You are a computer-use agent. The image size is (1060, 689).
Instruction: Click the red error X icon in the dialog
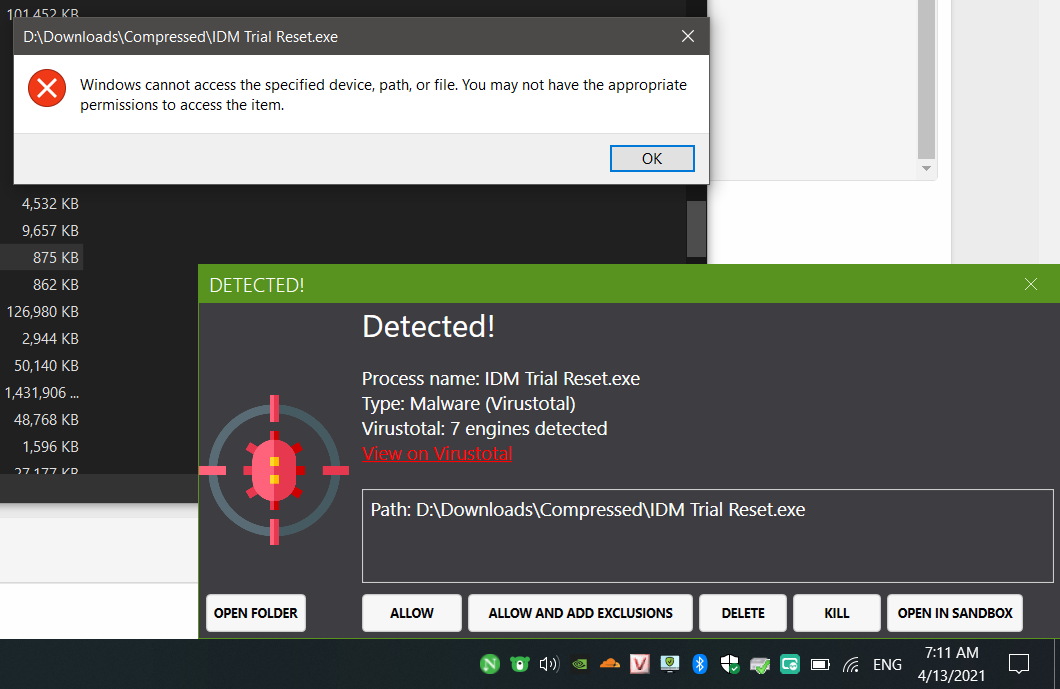tap(47, 88)
